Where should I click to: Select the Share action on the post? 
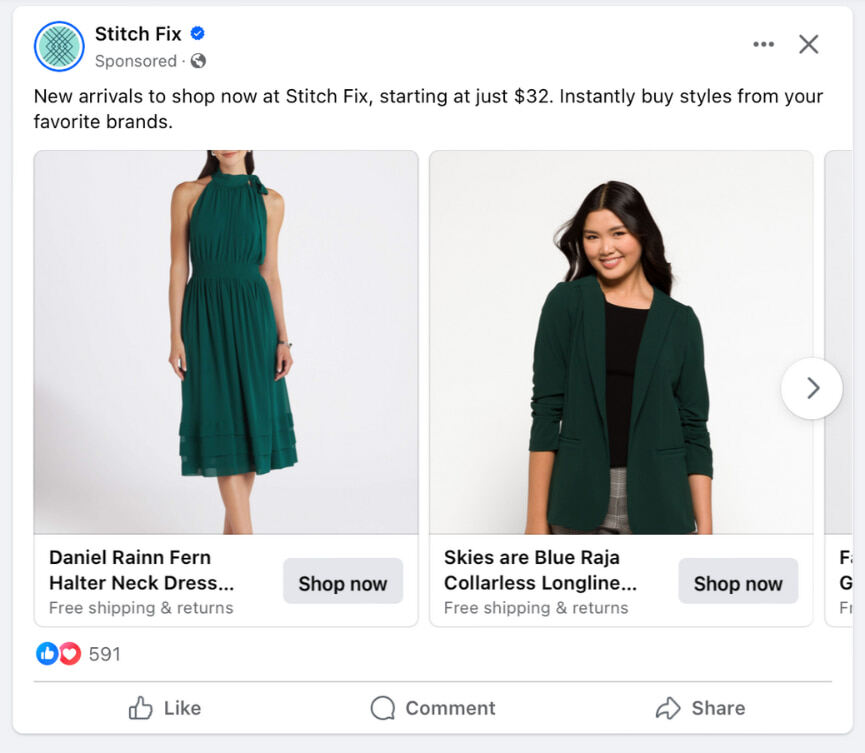(700, 708)
